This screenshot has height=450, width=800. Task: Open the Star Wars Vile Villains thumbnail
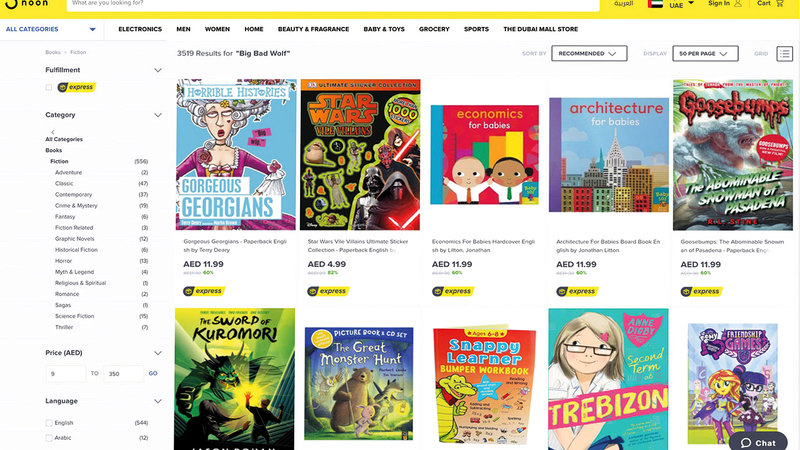click(360, 155)
